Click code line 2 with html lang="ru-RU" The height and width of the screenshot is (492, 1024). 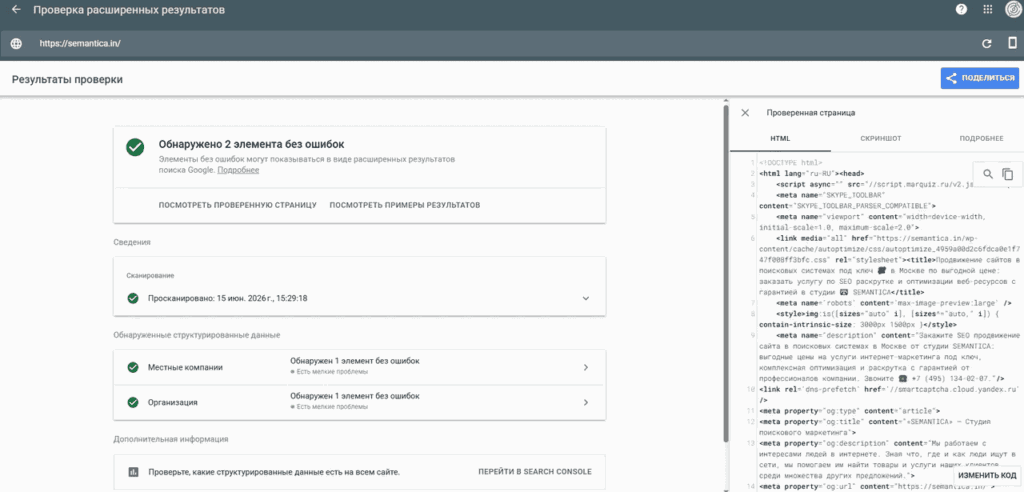(812, 173)
